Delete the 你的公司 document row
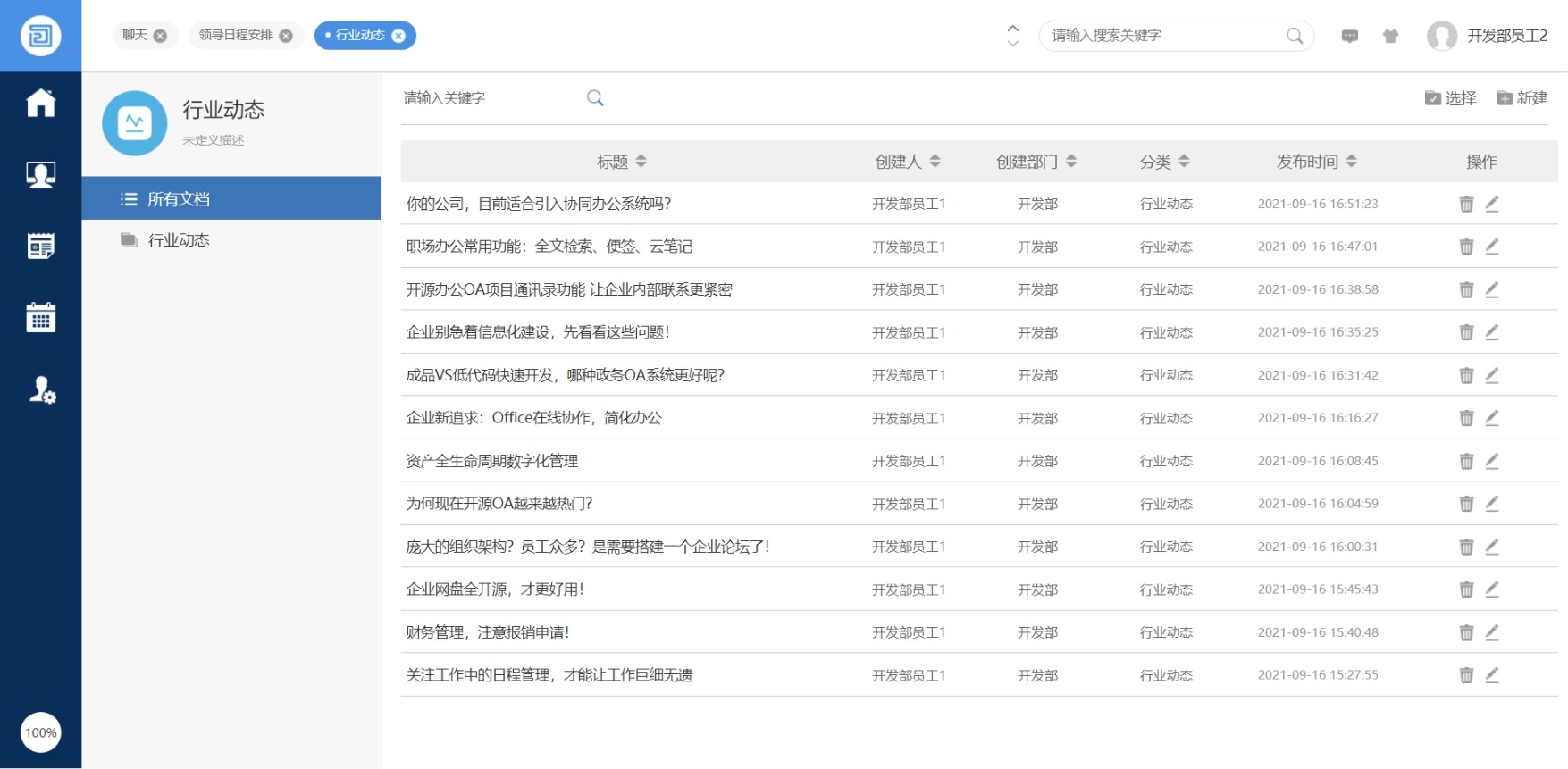The image size is (1568, 769). click(1466, 204)
